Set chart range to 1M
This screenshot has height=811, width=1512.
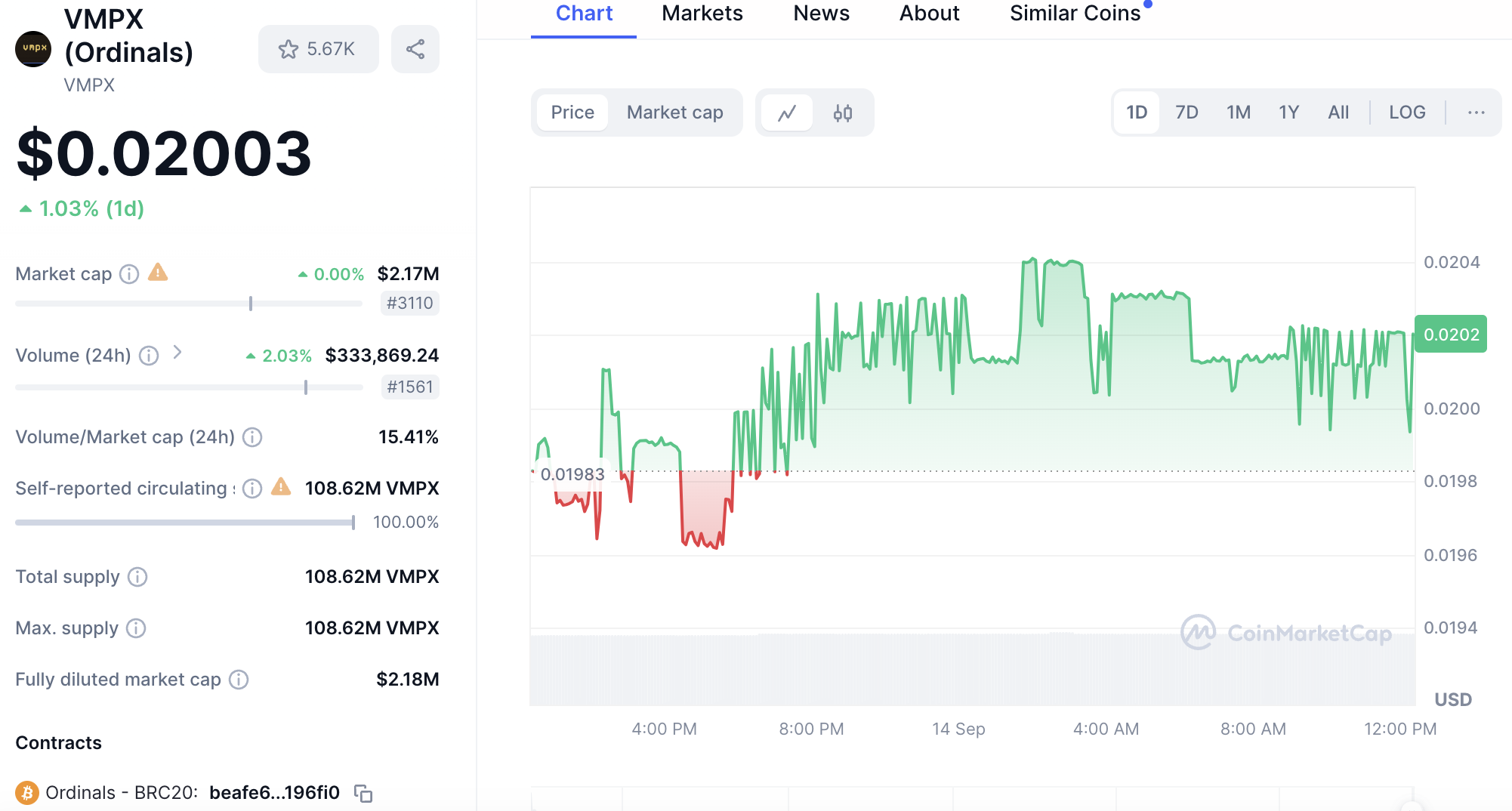[1239, 113]
